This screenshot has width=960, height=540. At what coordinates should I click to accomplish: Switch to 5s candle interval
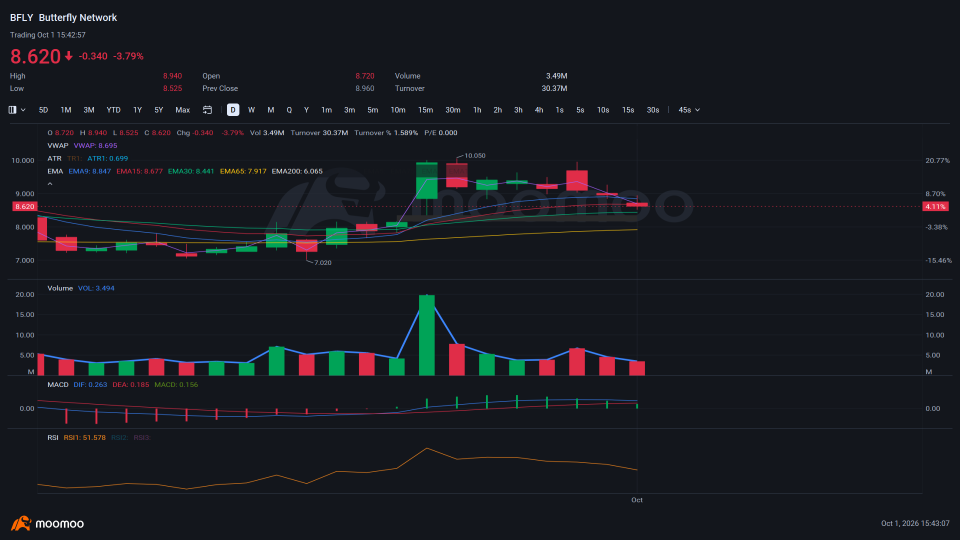click(580, 110)
